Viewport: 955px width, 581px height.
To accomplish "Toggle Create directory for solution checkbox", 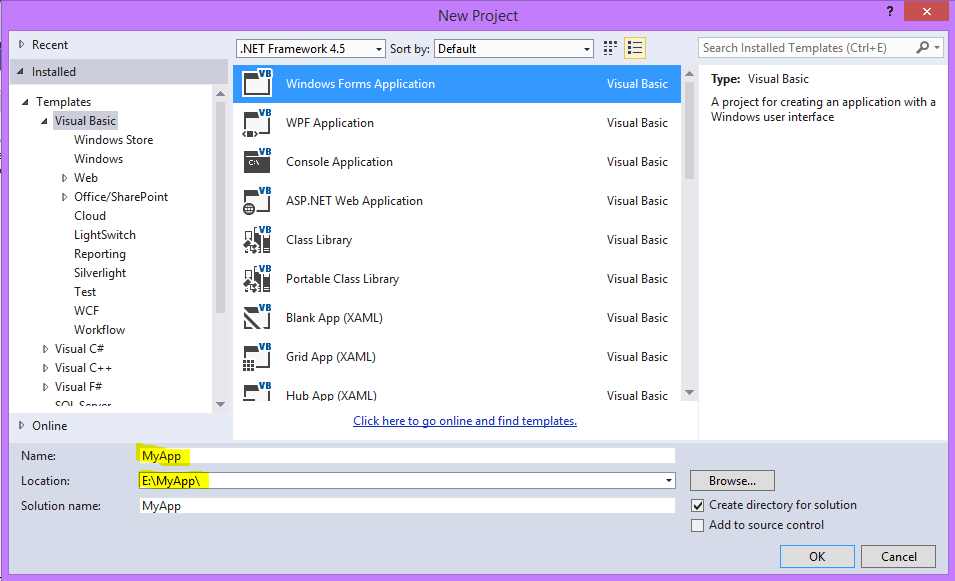I will (x=698, y=505).
